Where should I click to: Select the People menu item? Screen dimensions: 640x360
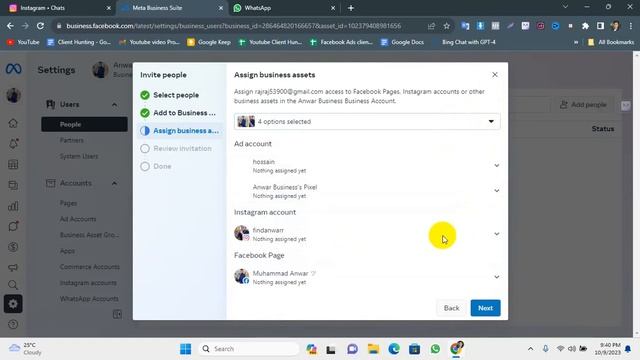click(x=84, y=124)
